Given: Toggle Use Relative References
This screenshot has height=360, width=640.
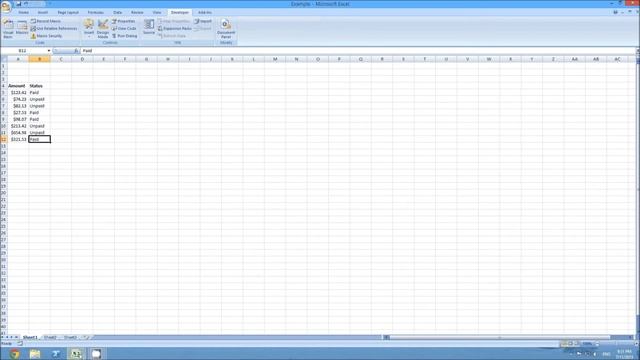Looking at the screenshot, I should click(54, 28).
